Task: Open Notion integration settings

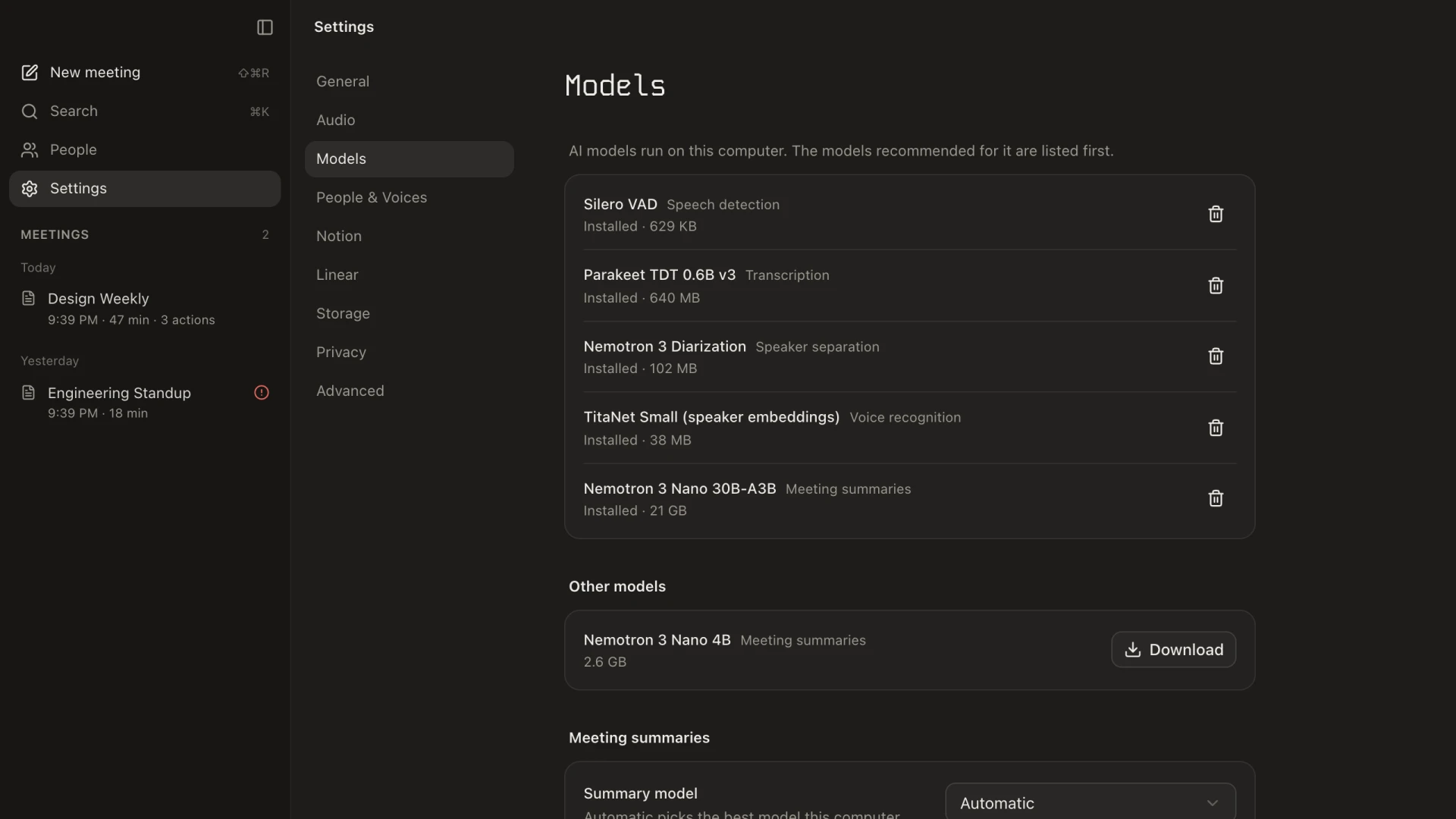Action: coord(409,236)
